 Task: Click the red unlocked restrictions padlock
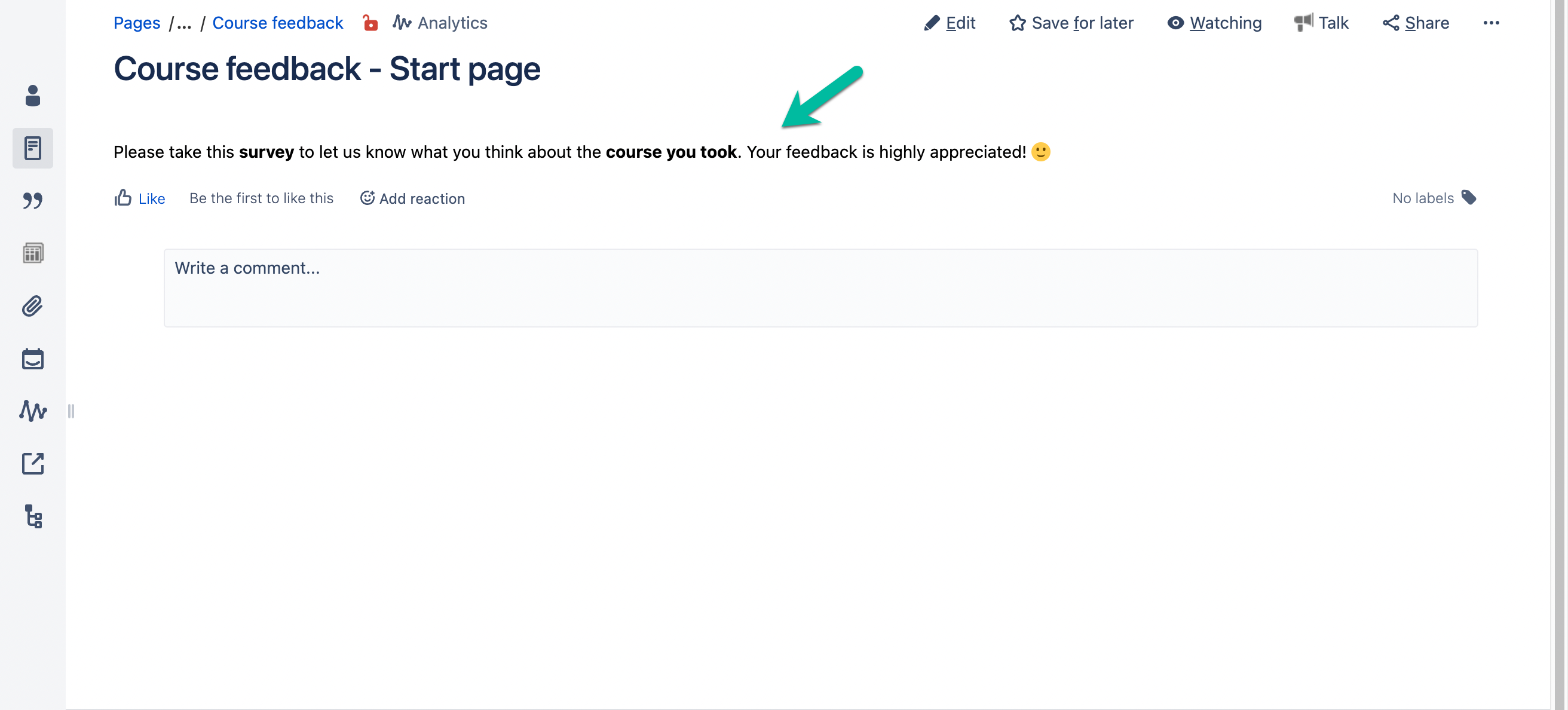click(370, 23)
